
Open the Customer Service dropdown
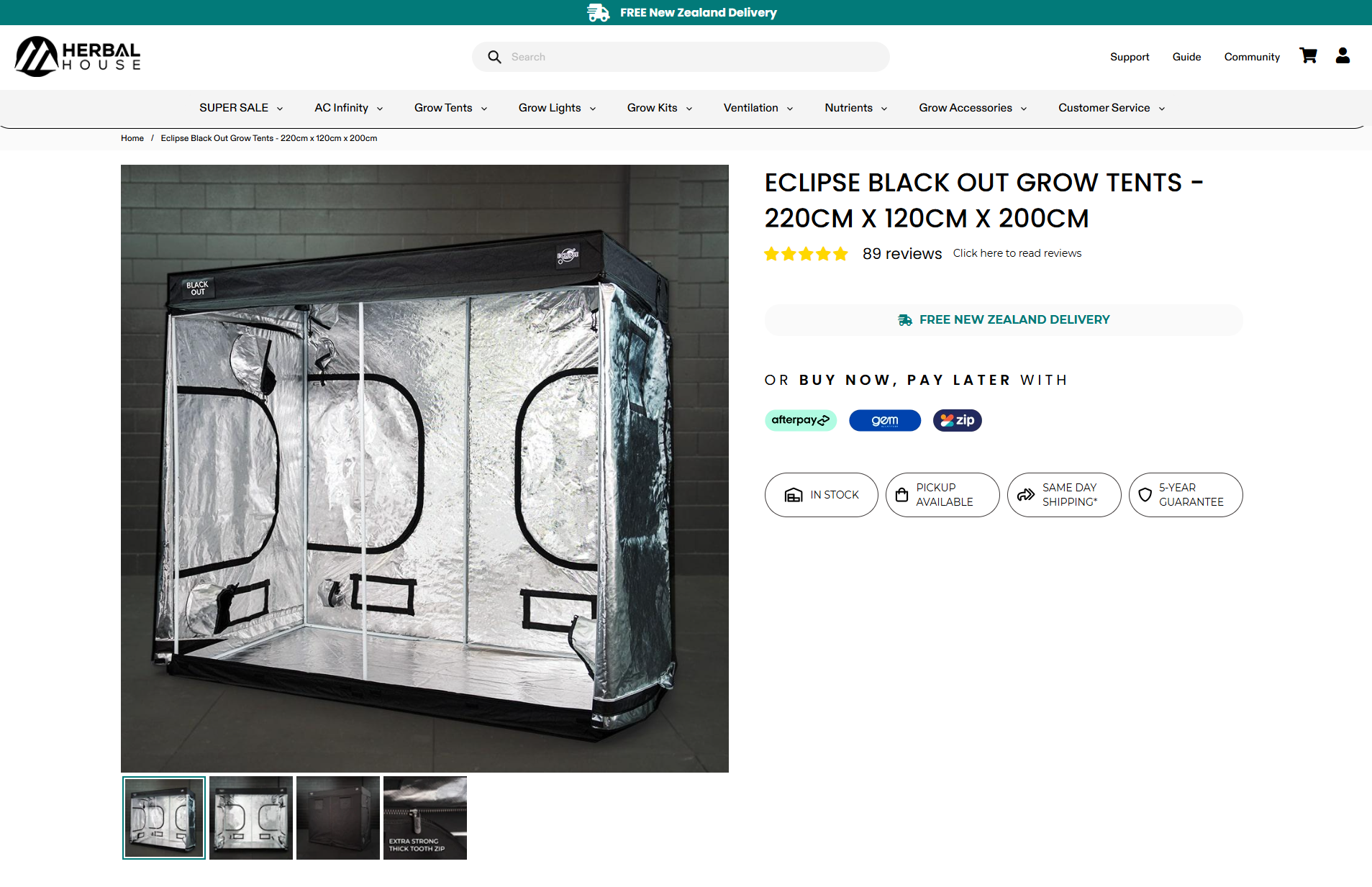1112,108
